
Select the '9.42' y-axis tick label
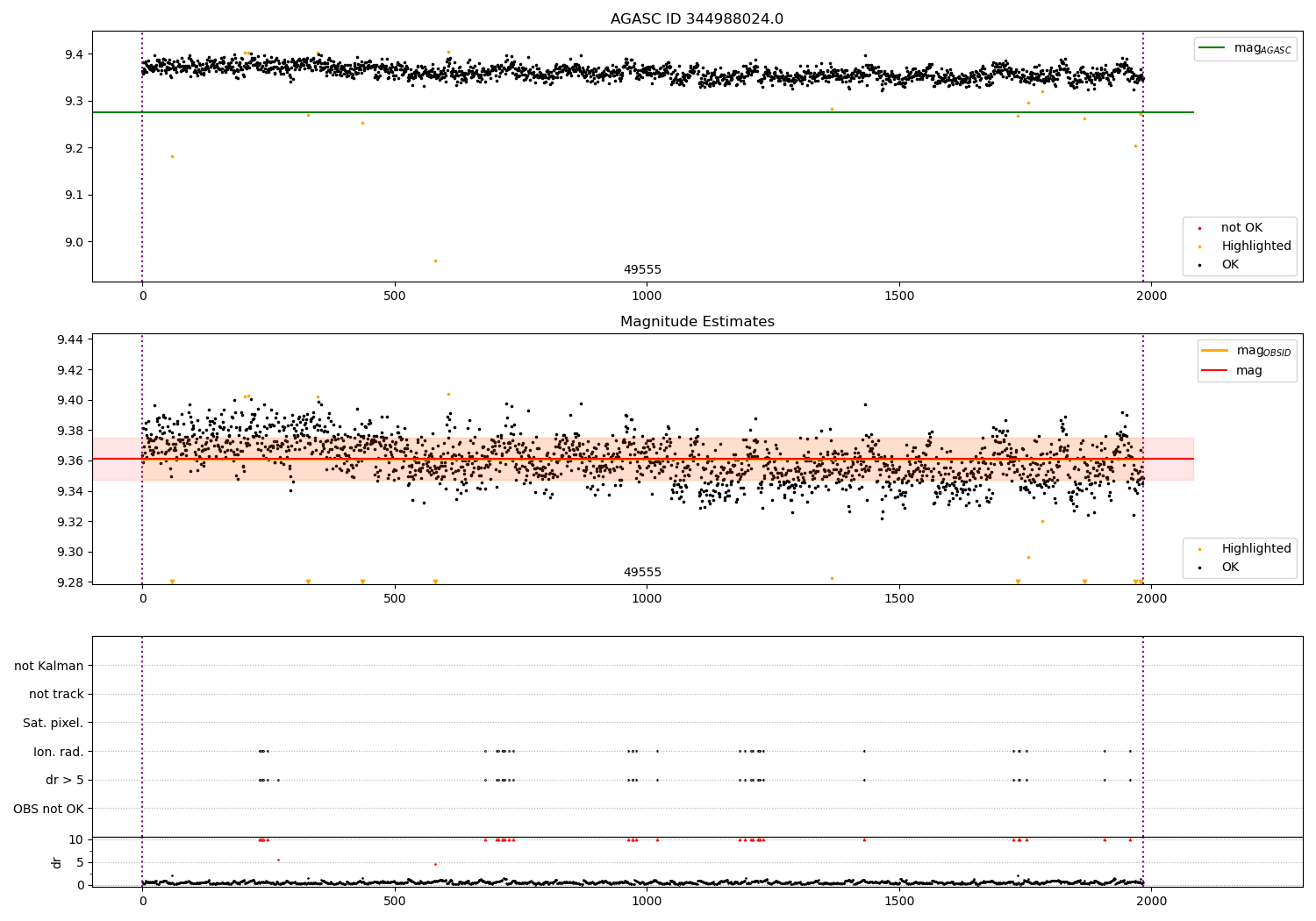(x=70, y=370)
